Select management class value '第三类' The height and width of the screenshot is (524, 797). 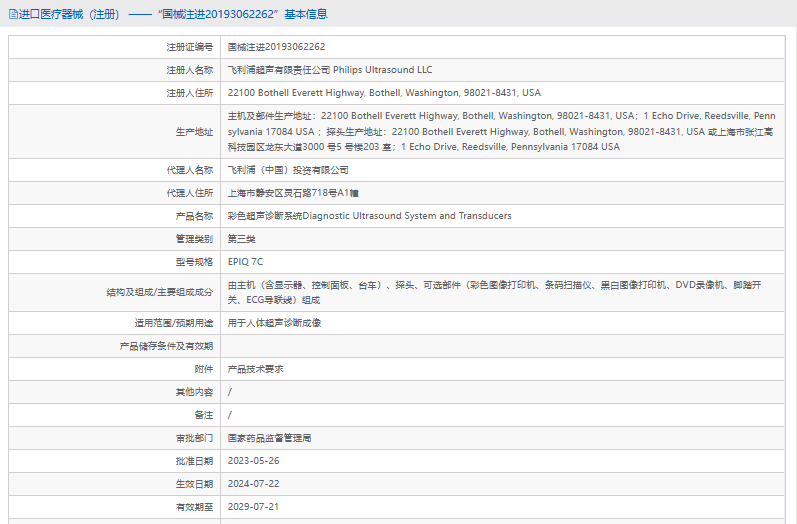point(241,239)
